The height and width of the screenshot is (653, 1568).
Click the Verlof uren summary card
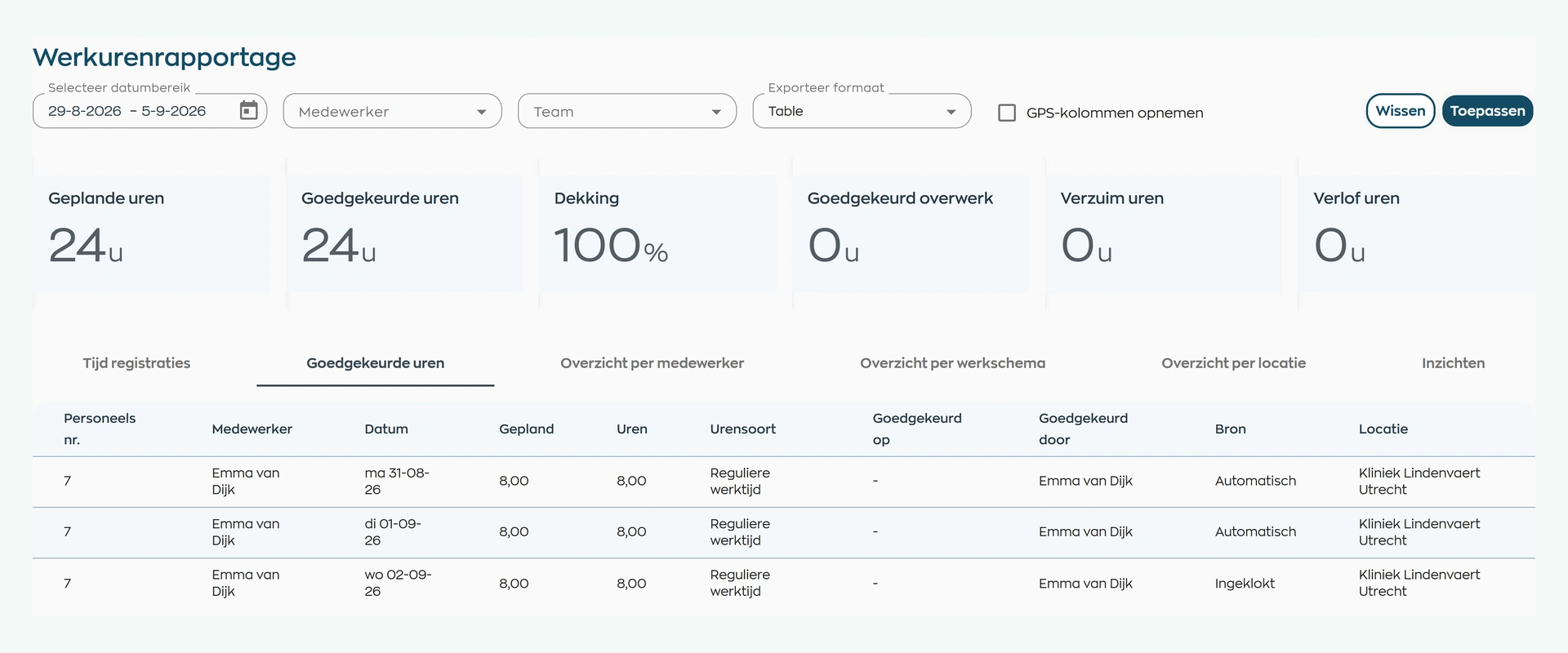coord(1417,233)
